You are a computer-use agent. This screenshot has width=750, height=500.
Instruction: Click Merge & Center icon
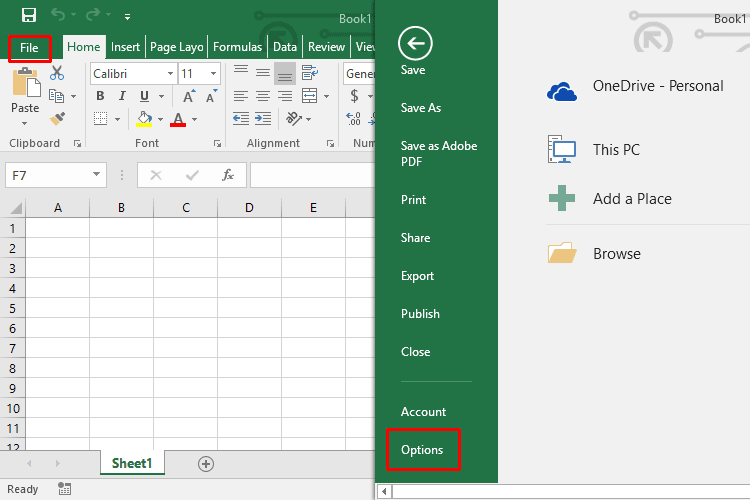309,96
